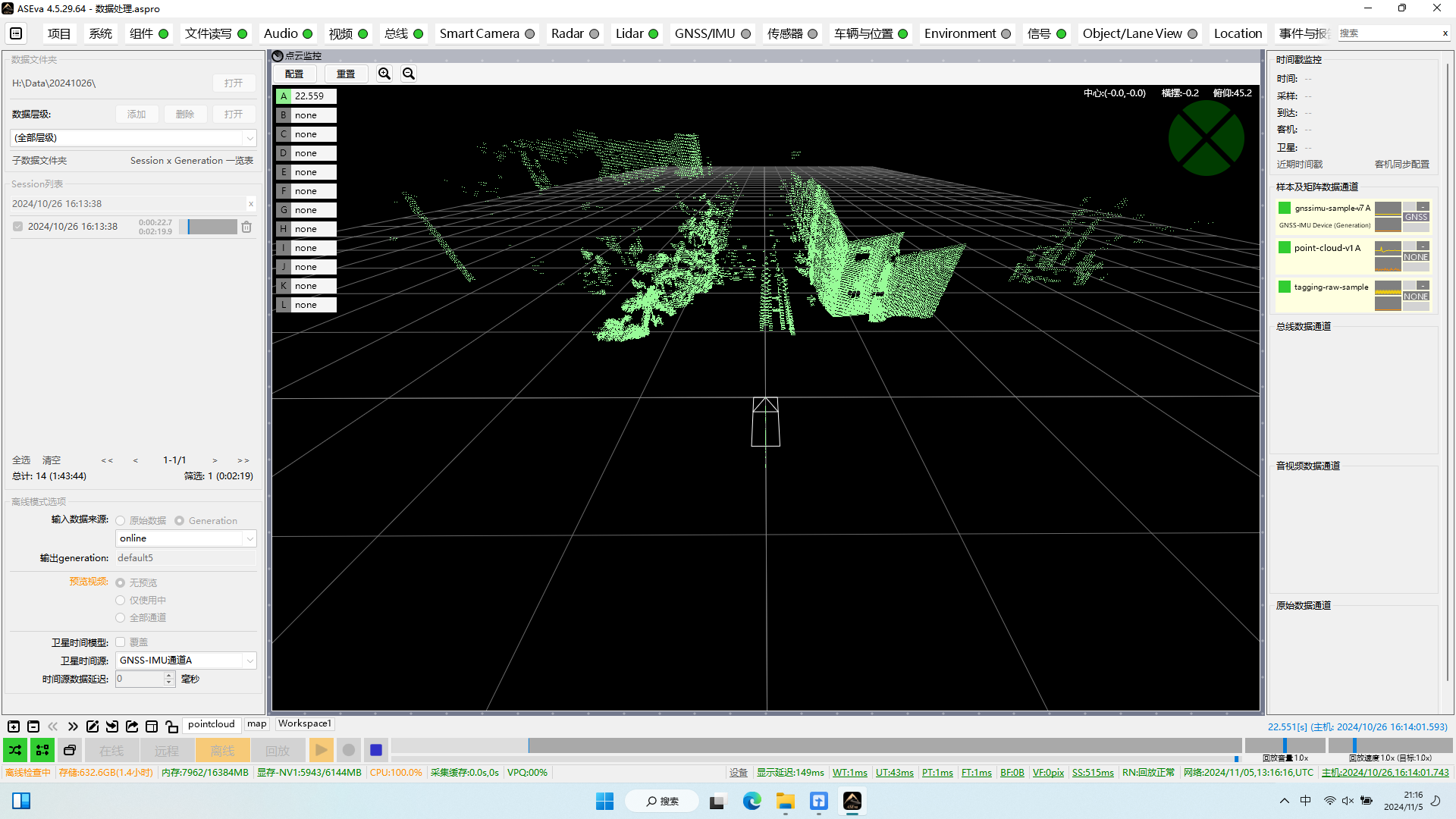The width and height of the screenshot is (1456, 819).
Task: Click the 重置 button in point cloud monitor
Action: pyautogui.click(x=346, y=74)
